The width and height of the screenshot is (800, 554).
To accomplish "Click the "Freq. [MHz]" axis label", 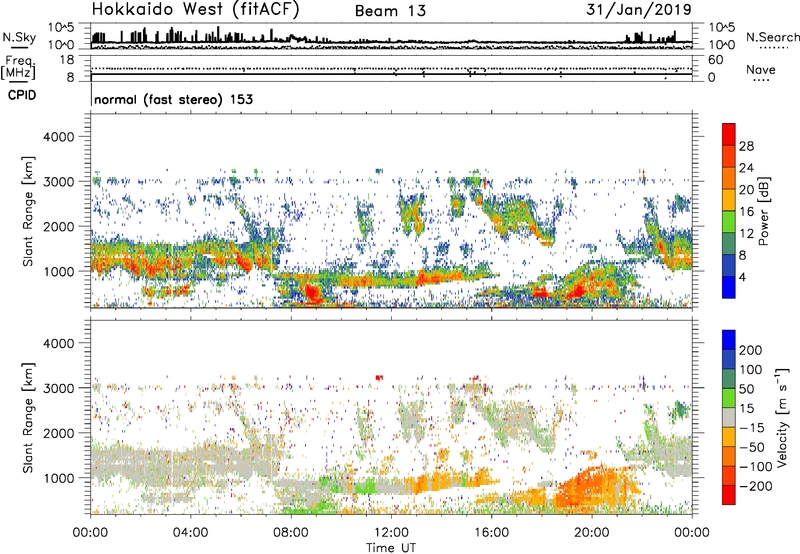I will click(19, 67).
